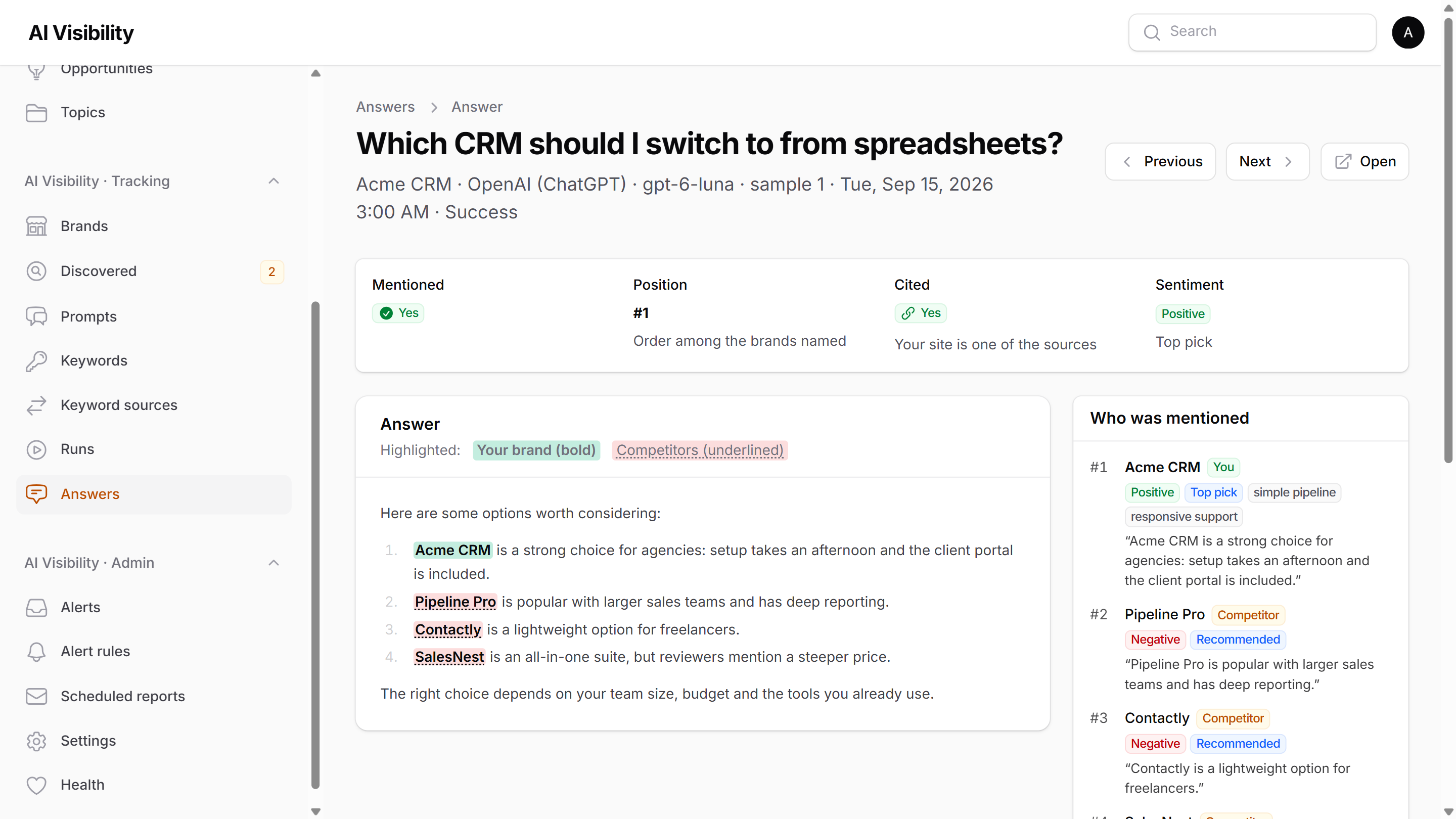The height and width of the screenshot is (819, 1456).
Task: Click the Alerts inbox icon
Action: 36,608
